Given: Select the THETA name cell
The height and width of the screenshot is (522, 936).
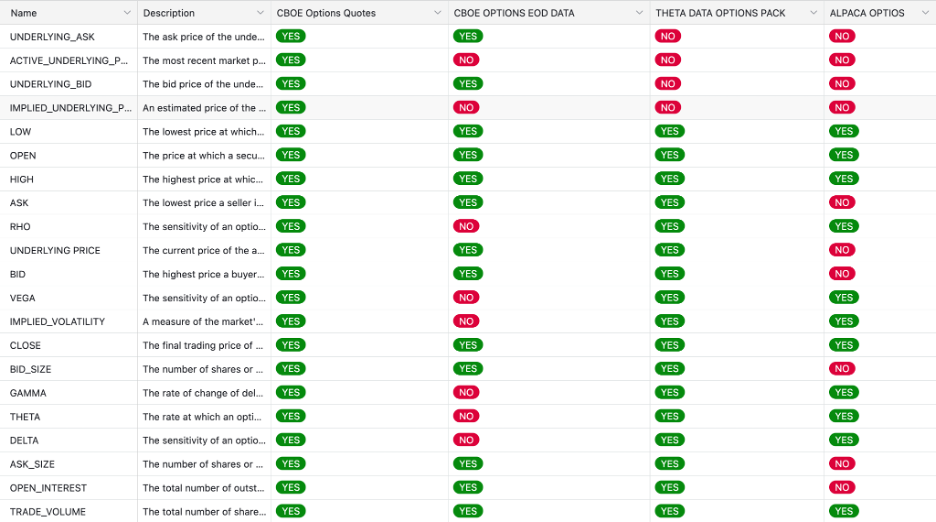Looking at the screenshot, I should pos(69,417).
